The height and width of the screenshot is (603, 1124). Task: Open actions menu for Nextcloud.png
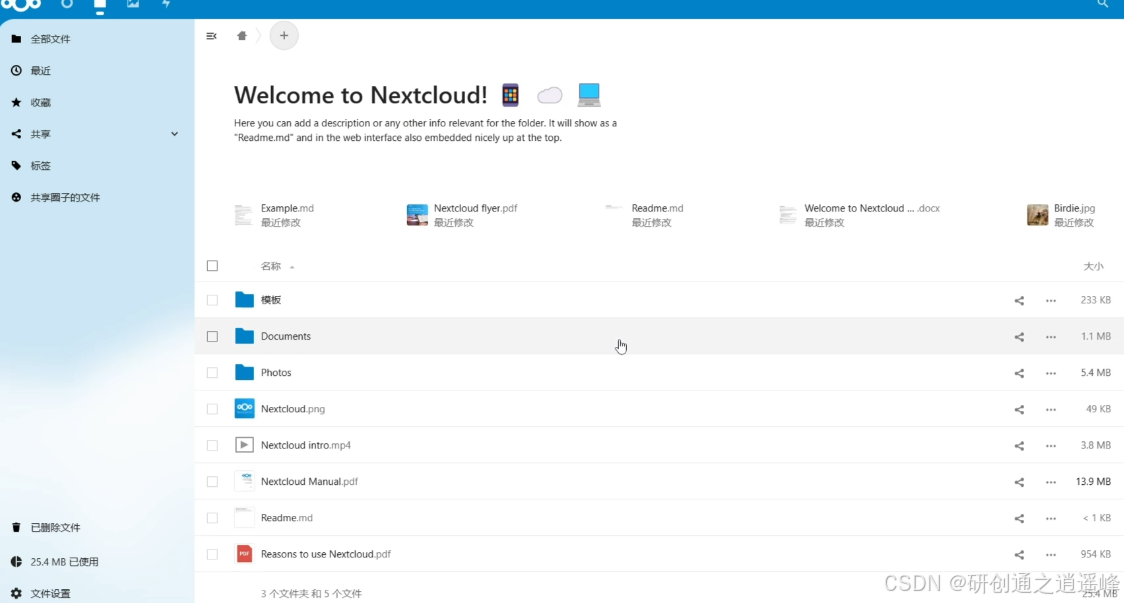click(1051, 408)
